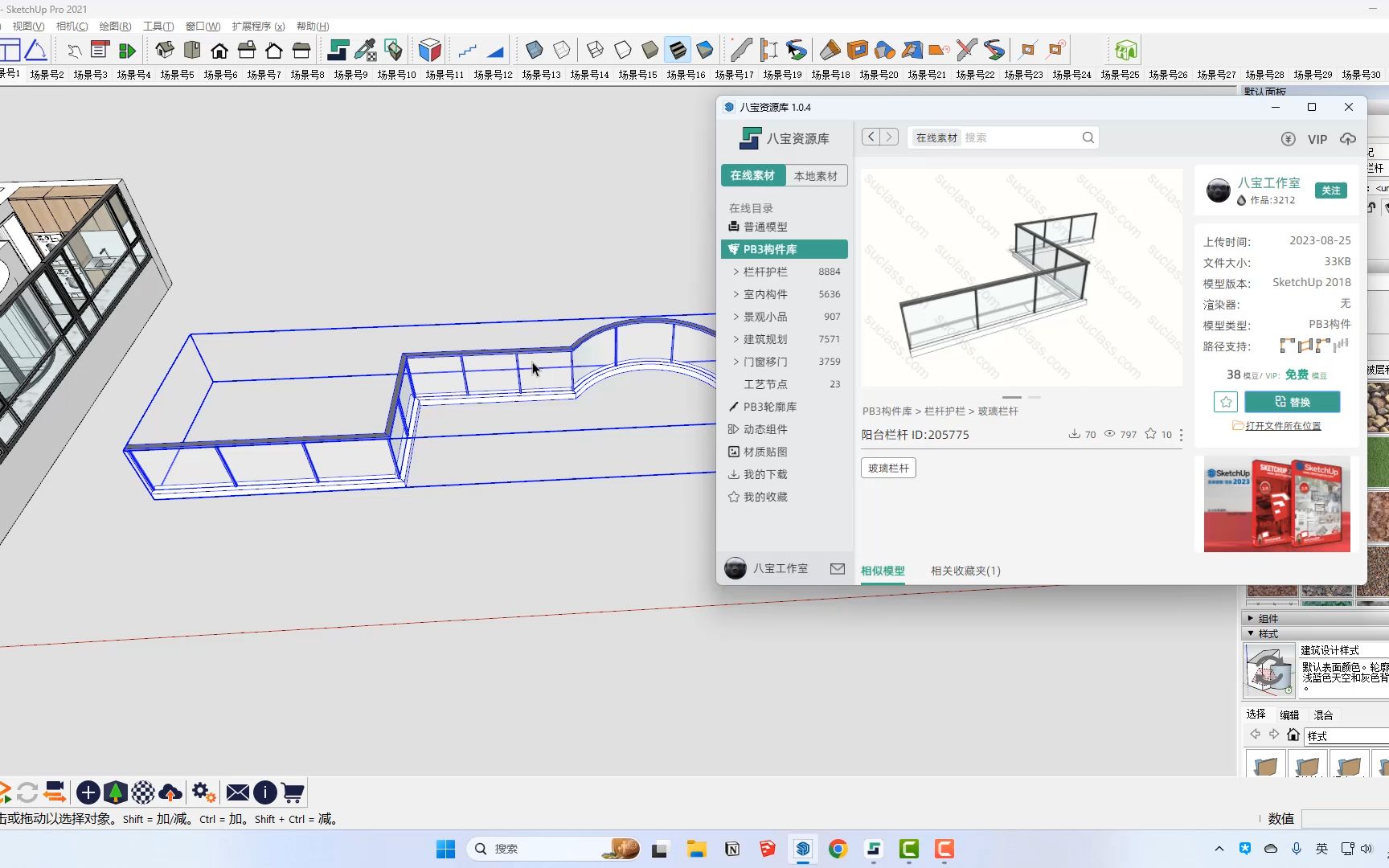The image size is (1389, 868).
Task: Open the 相机(C) menu
Action: (x=72, y=26)
